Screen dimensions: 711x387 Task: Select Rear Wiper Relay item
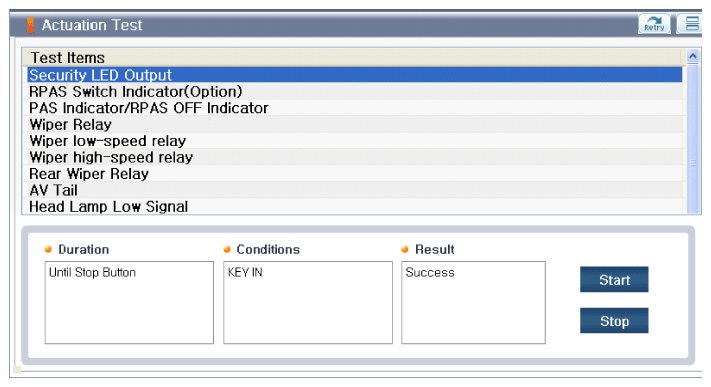[354, 174]
